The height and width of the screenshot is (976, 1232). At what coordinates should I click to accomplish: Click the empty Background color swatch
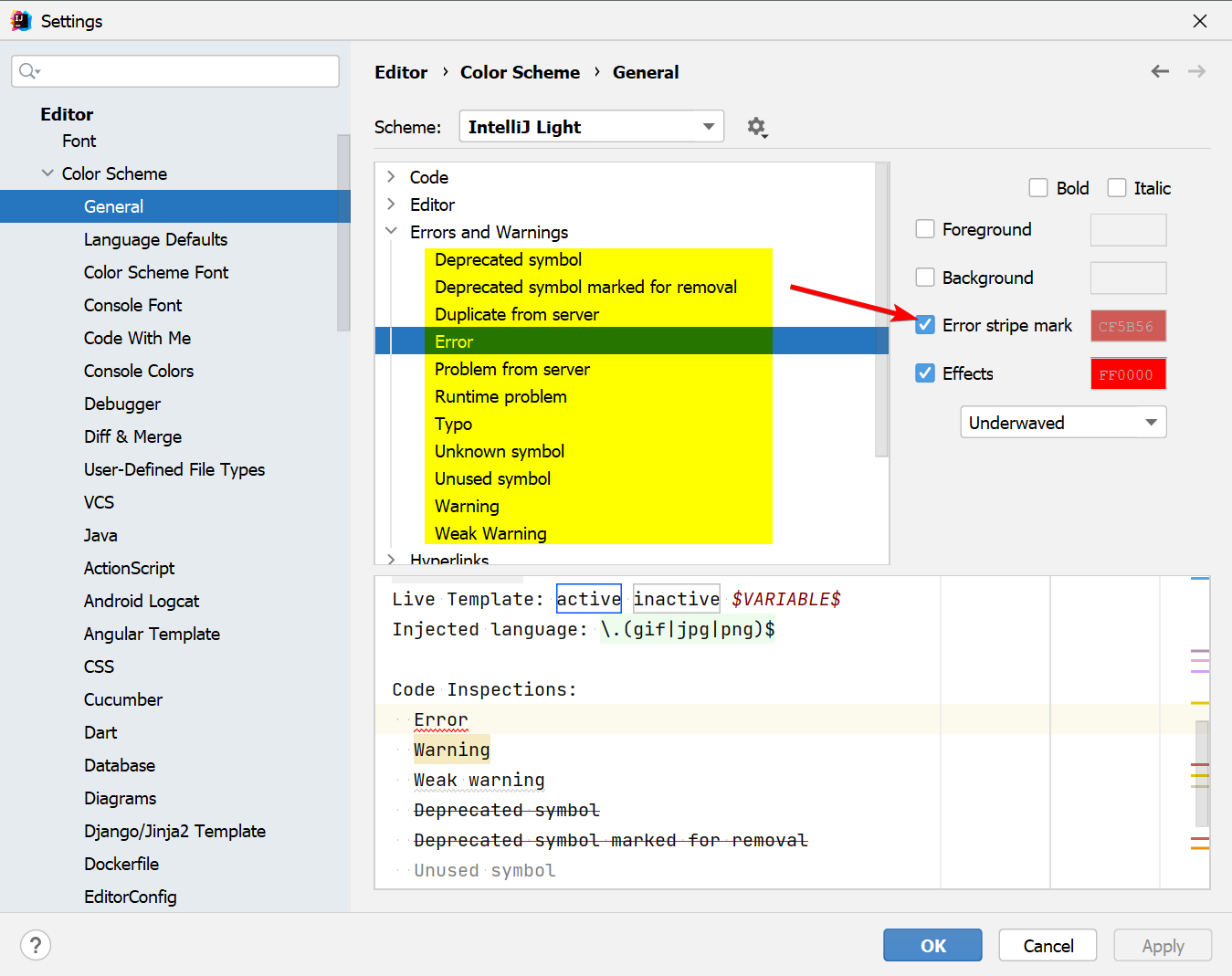click(1128, 278)
